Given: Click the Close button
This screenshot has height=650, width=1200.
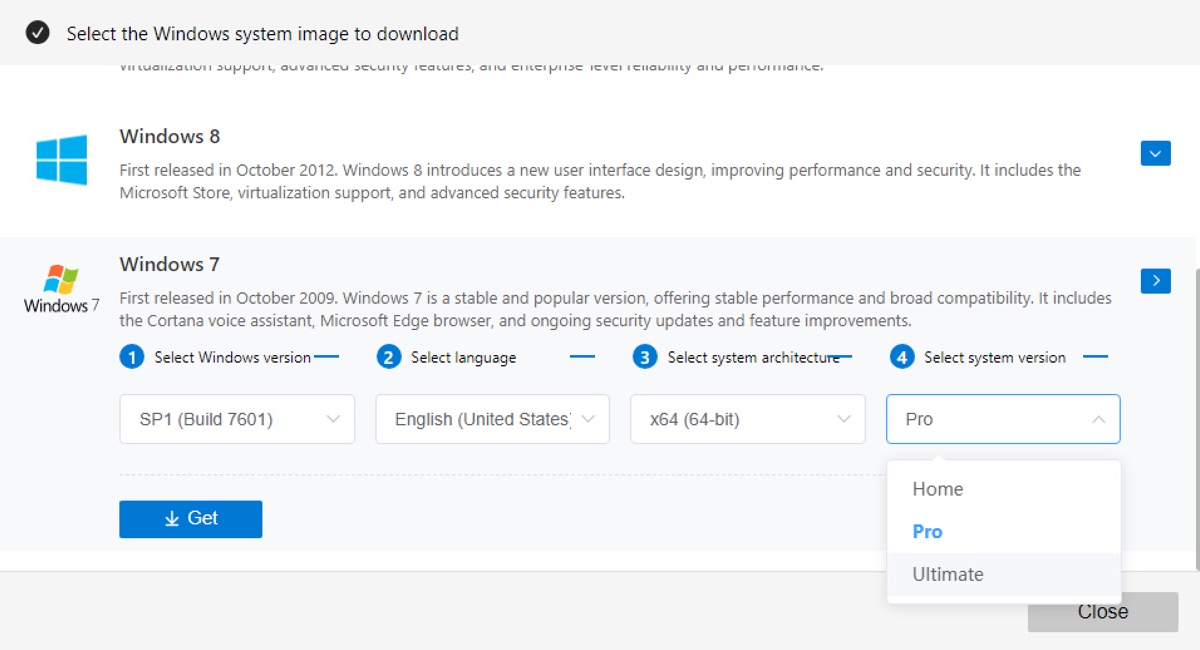Looking at the screenshot, I should pos(1103,611).
